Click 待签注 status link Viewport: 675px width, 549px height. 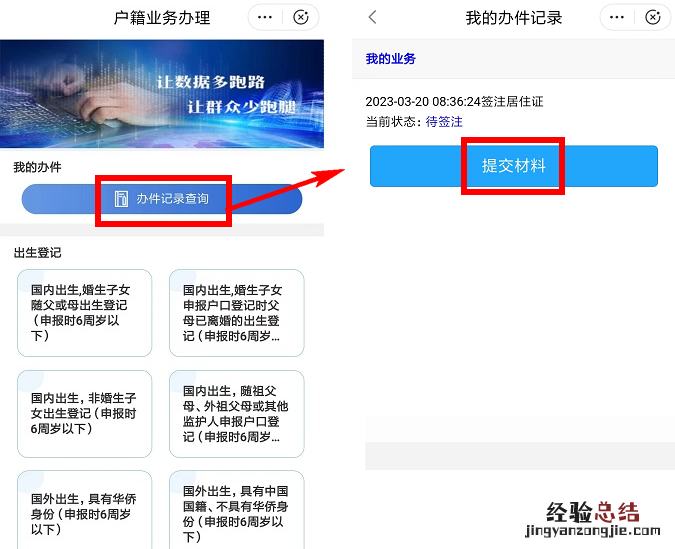[x=444, y=122]
